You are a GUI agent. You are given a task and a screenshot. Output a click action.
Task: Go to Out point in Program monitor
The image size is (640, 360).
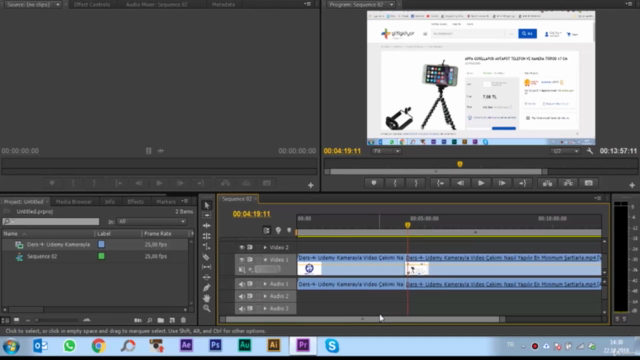523,183
